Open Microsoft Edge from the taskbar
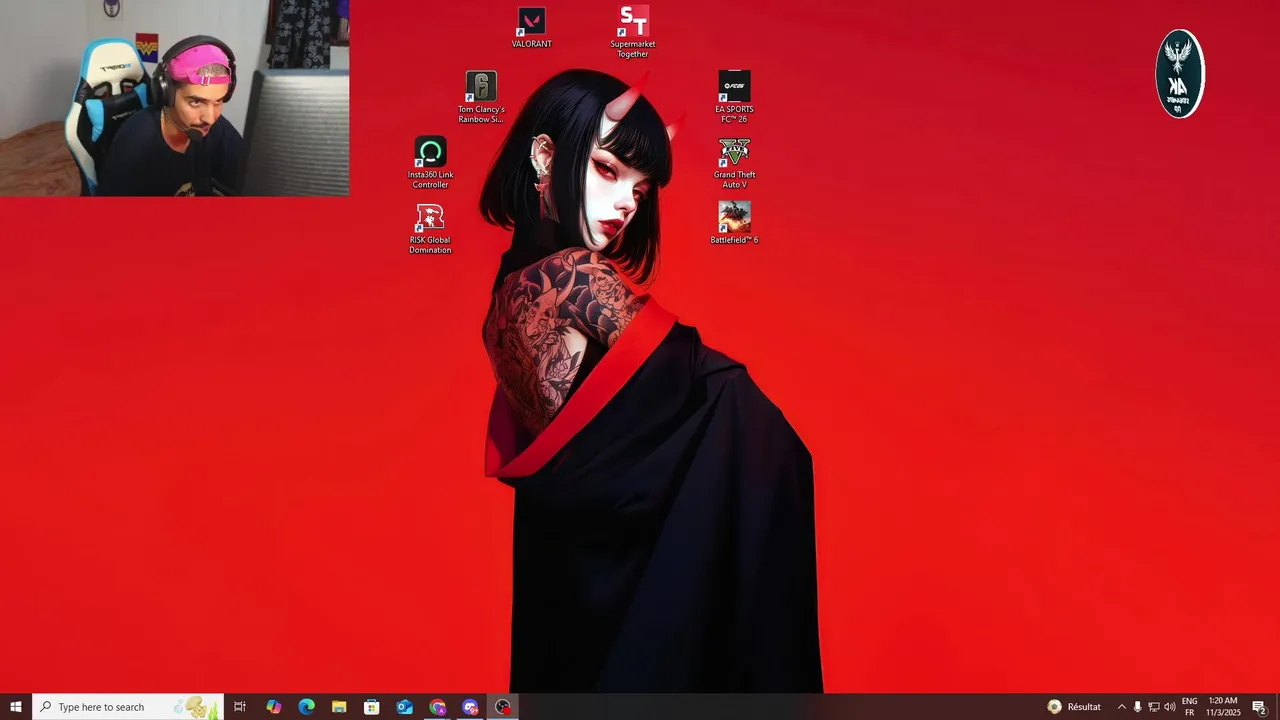1280x720 pixels. click(306, 707)
